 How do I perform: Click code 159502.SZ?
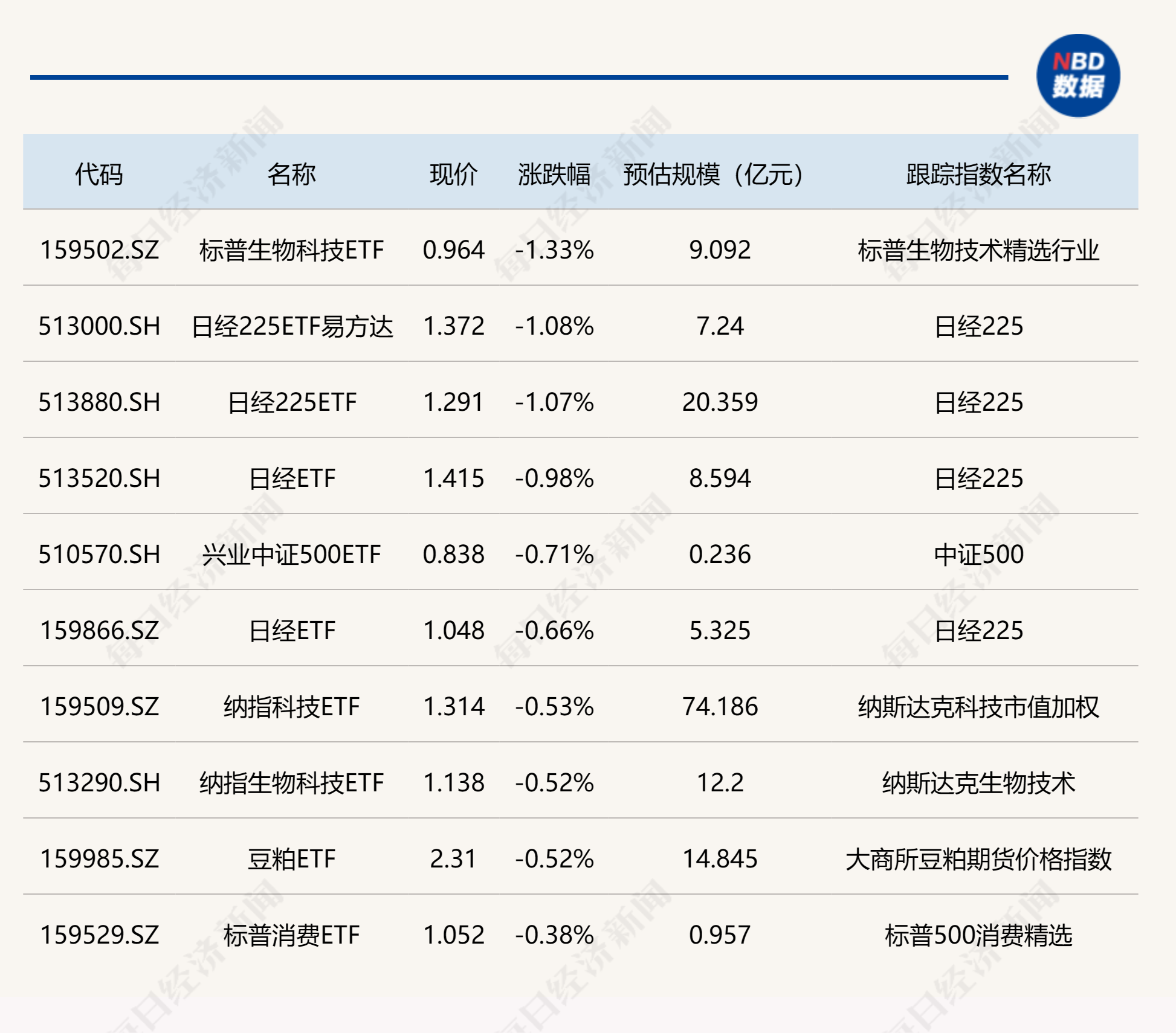[x=100, y=250]
